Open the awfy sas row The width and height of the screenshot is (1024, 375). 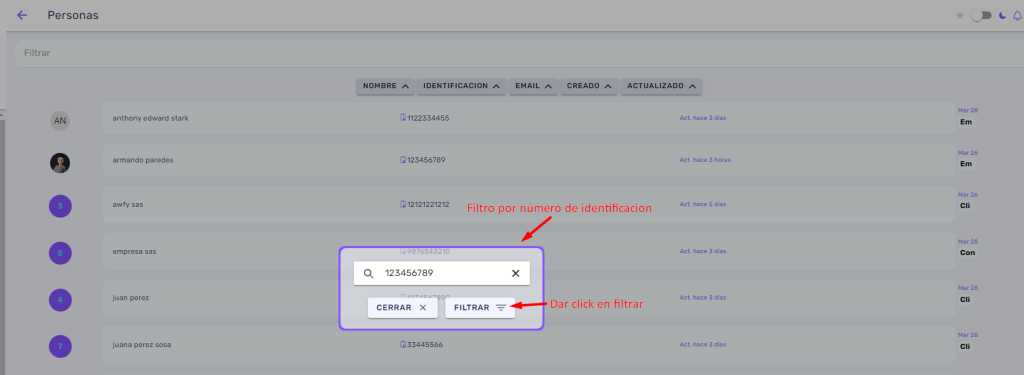pyautogui.click(x=529, y=204)
